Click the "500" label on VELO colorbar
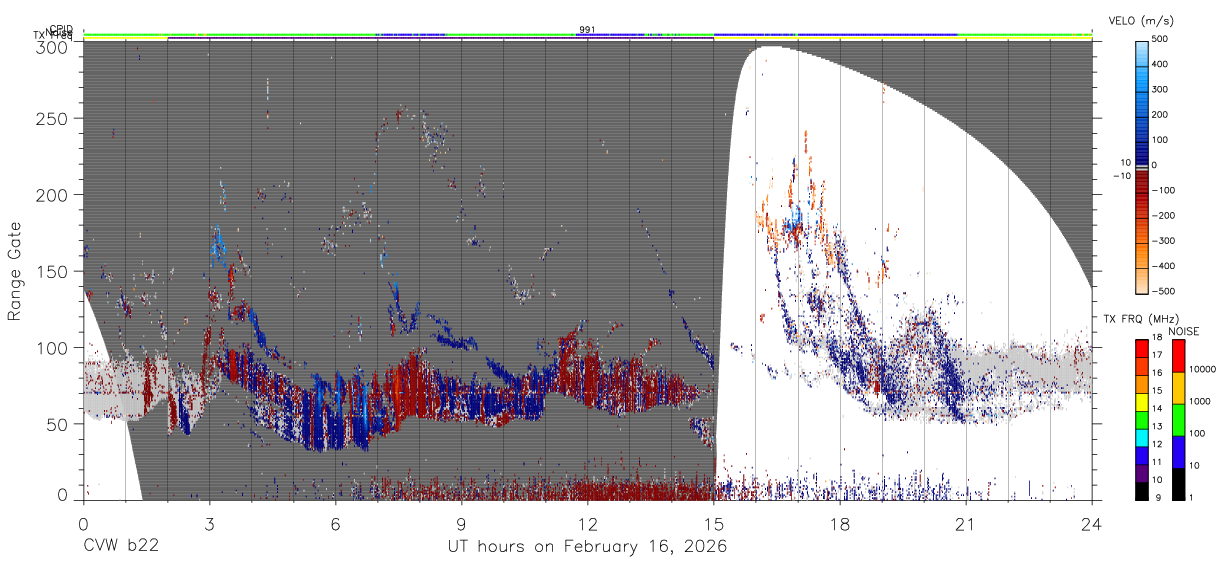1228x567 pixels. coord(1161,40)
